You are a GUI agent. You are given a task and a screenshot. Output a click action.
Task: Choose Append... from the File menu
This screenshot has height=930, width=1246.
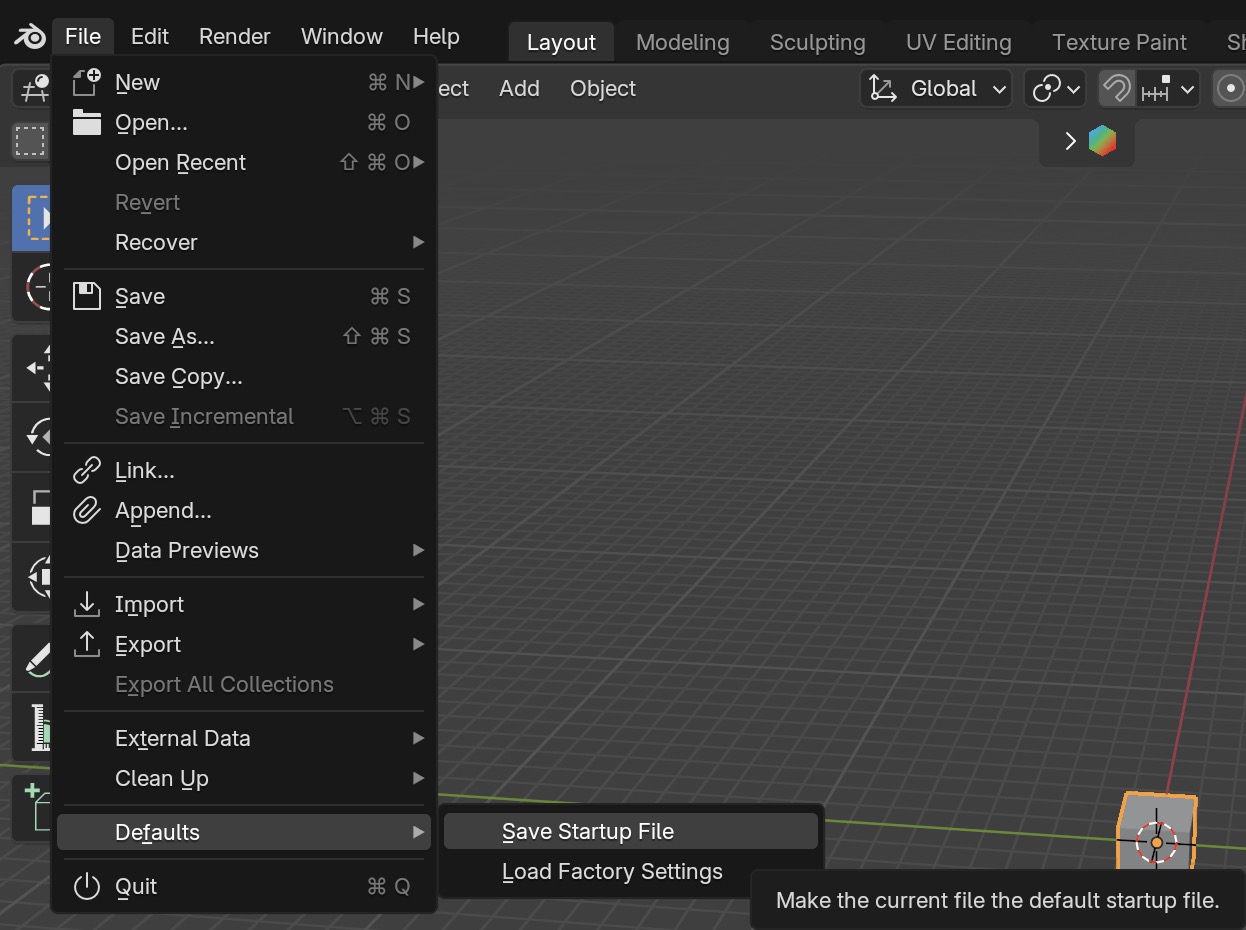coord(244,511)
